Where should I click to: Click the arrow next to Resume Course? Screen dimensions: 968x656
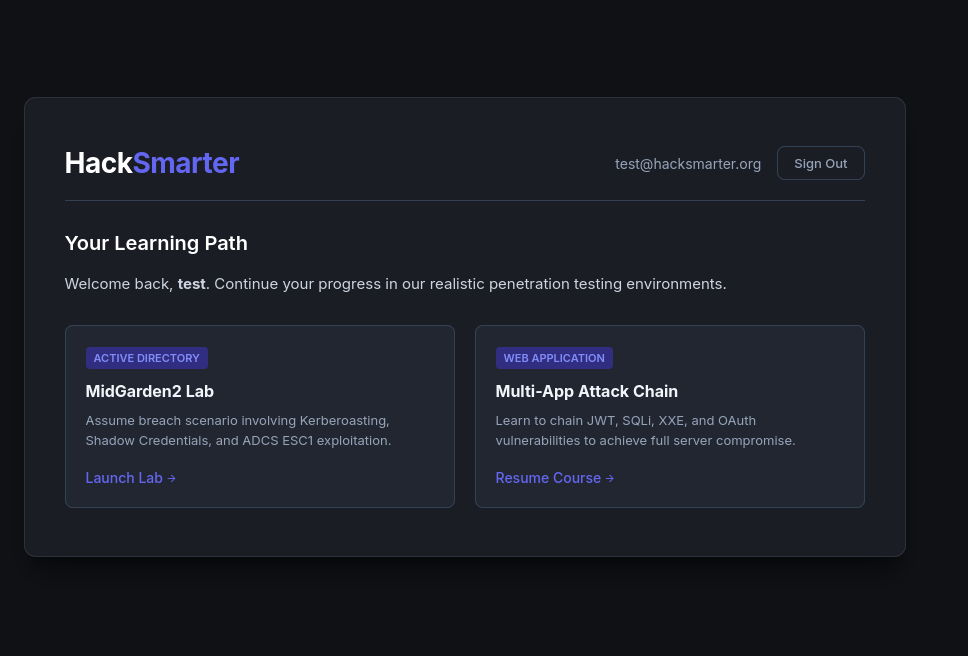pos(610,478)
